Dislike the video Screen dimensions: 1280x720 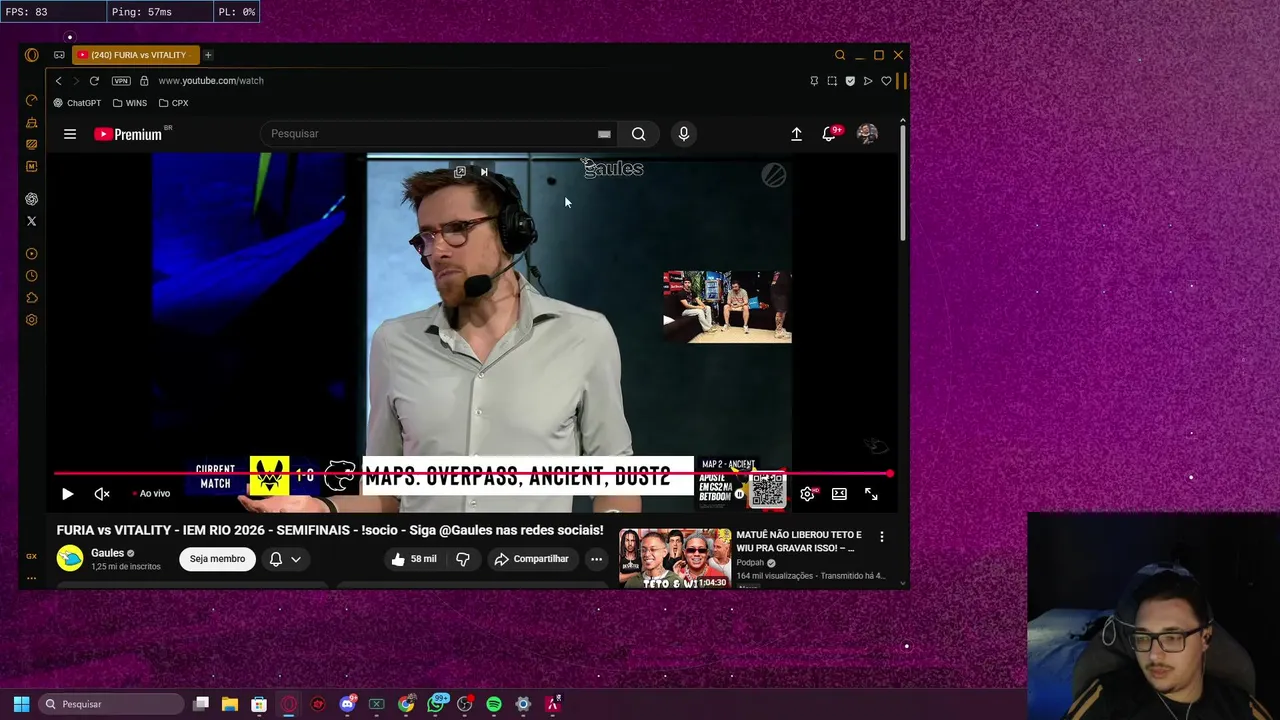point(463,559)
